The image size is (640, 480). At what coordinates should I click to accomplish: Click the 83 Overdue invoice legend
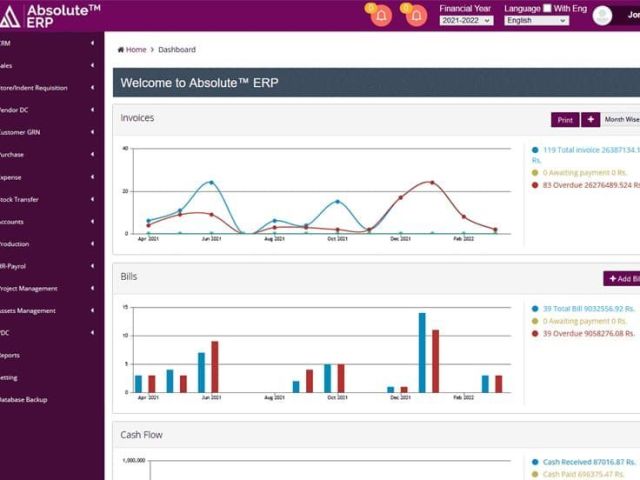tap(586, 185)
